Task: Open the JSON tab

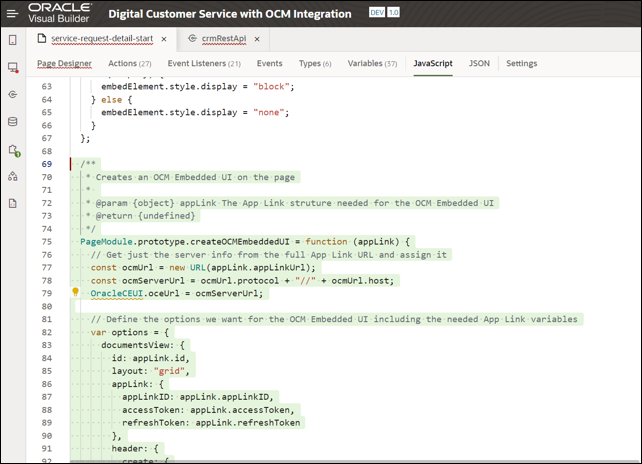Action: (x=479, y=64)
